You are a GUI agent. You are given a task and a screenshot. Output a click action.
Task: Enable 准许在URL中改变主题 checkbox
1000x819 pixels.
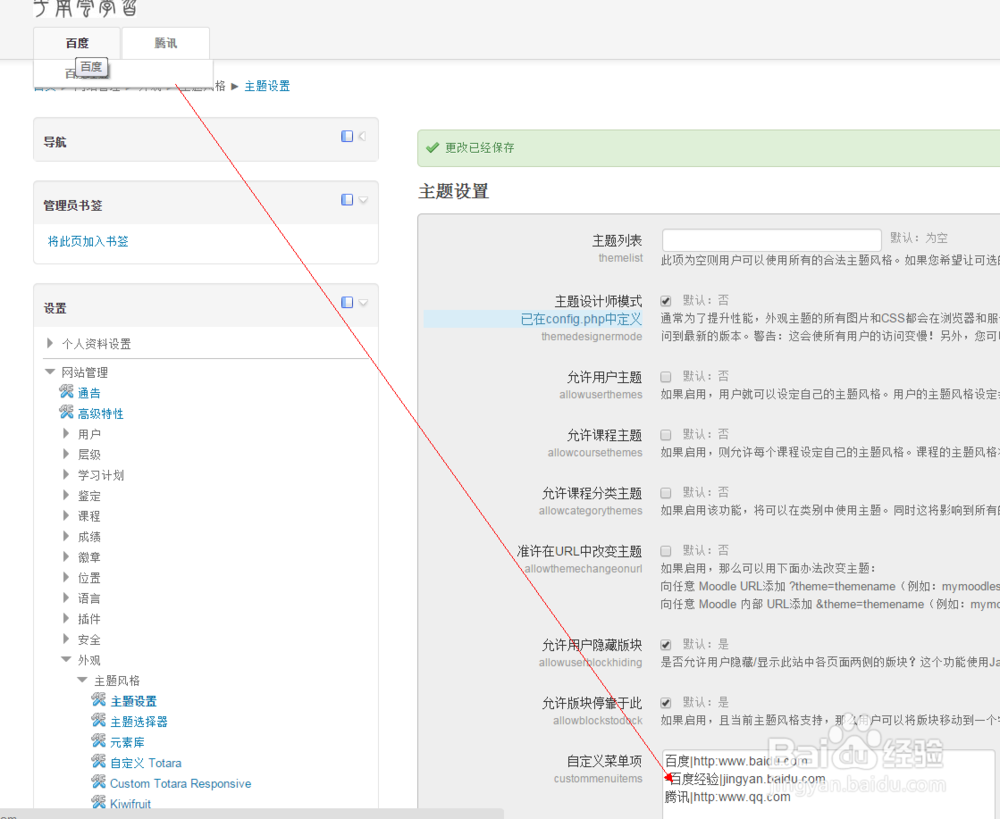pyautogui.click(x=666, y=550)
